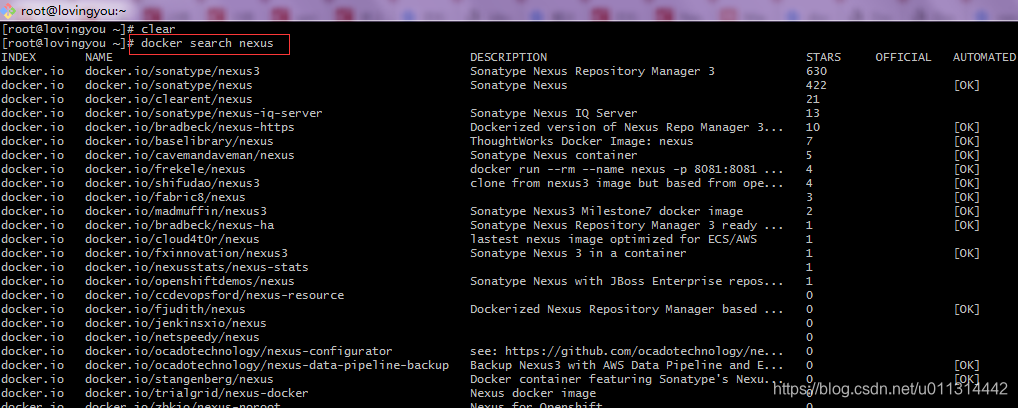Viewport: 1018px width, 408px height.
Task: Click description 'Sonatype Nexus IQ Server'
Action: 554,113
